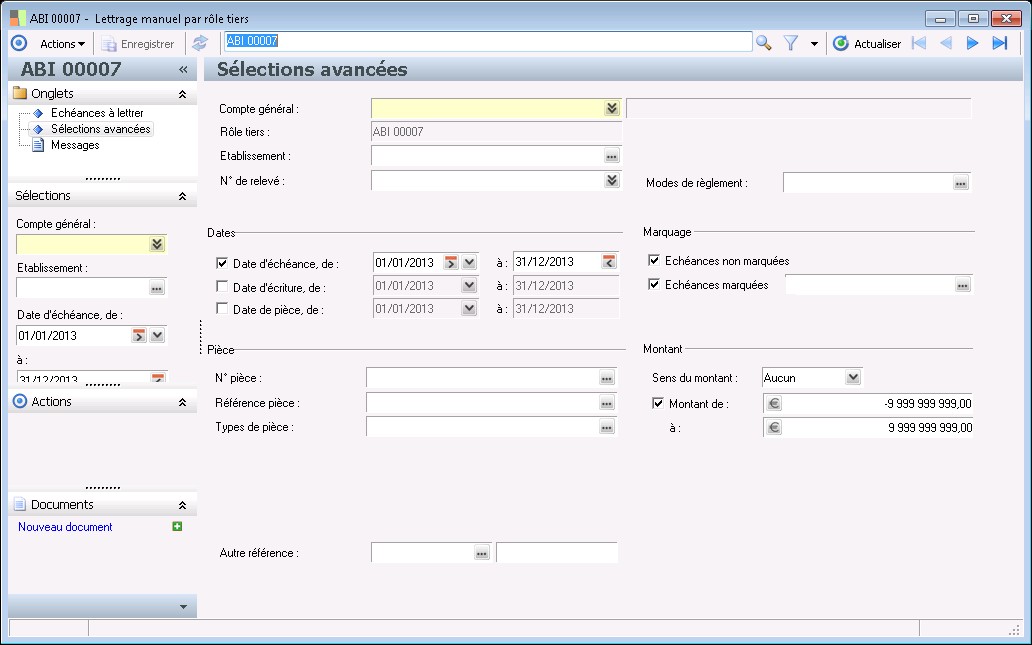Enable Date de pièce checkbox
This screenshot has width=1032, height=645.
222,308
